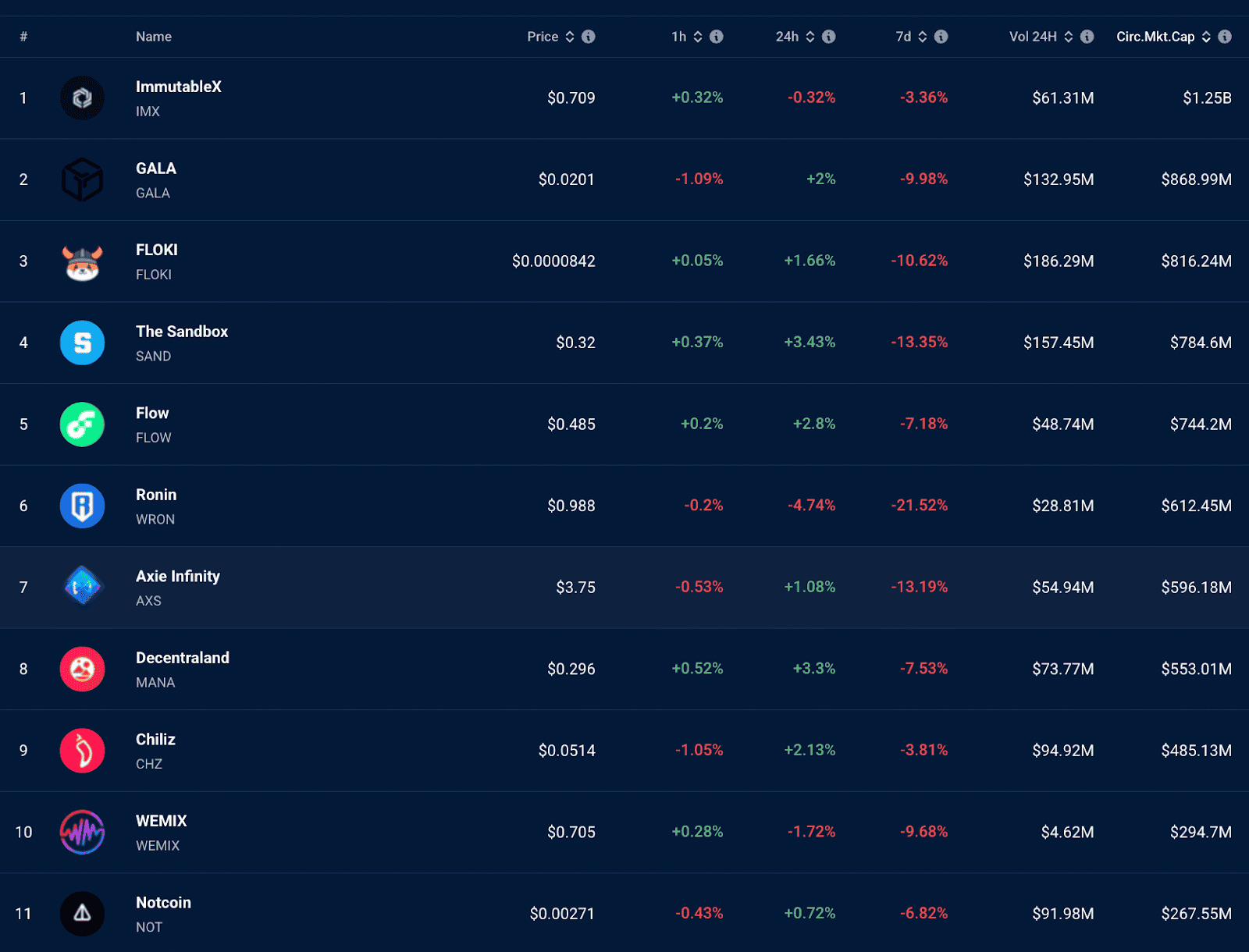Sort table by Price arrows

pyautogui.click(x=570, y=37)
